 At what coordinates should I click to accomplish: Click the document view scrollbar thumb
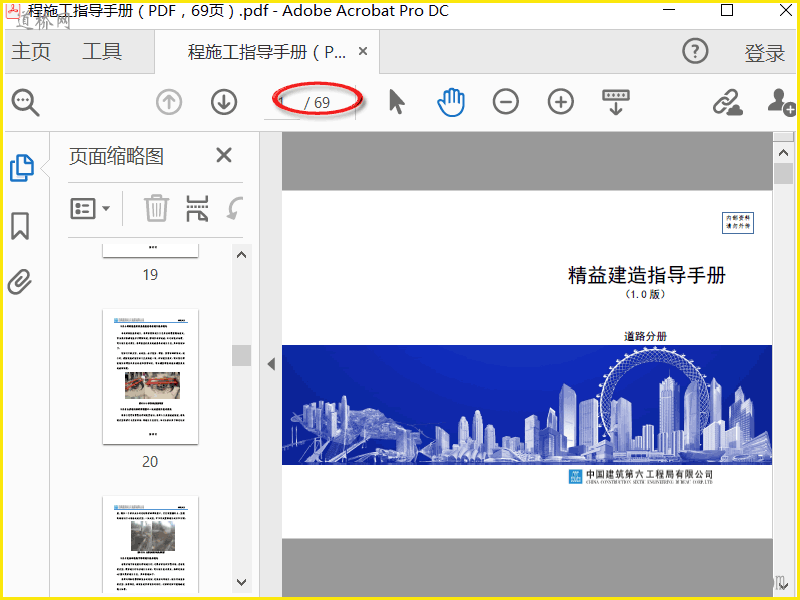point(783,173)
